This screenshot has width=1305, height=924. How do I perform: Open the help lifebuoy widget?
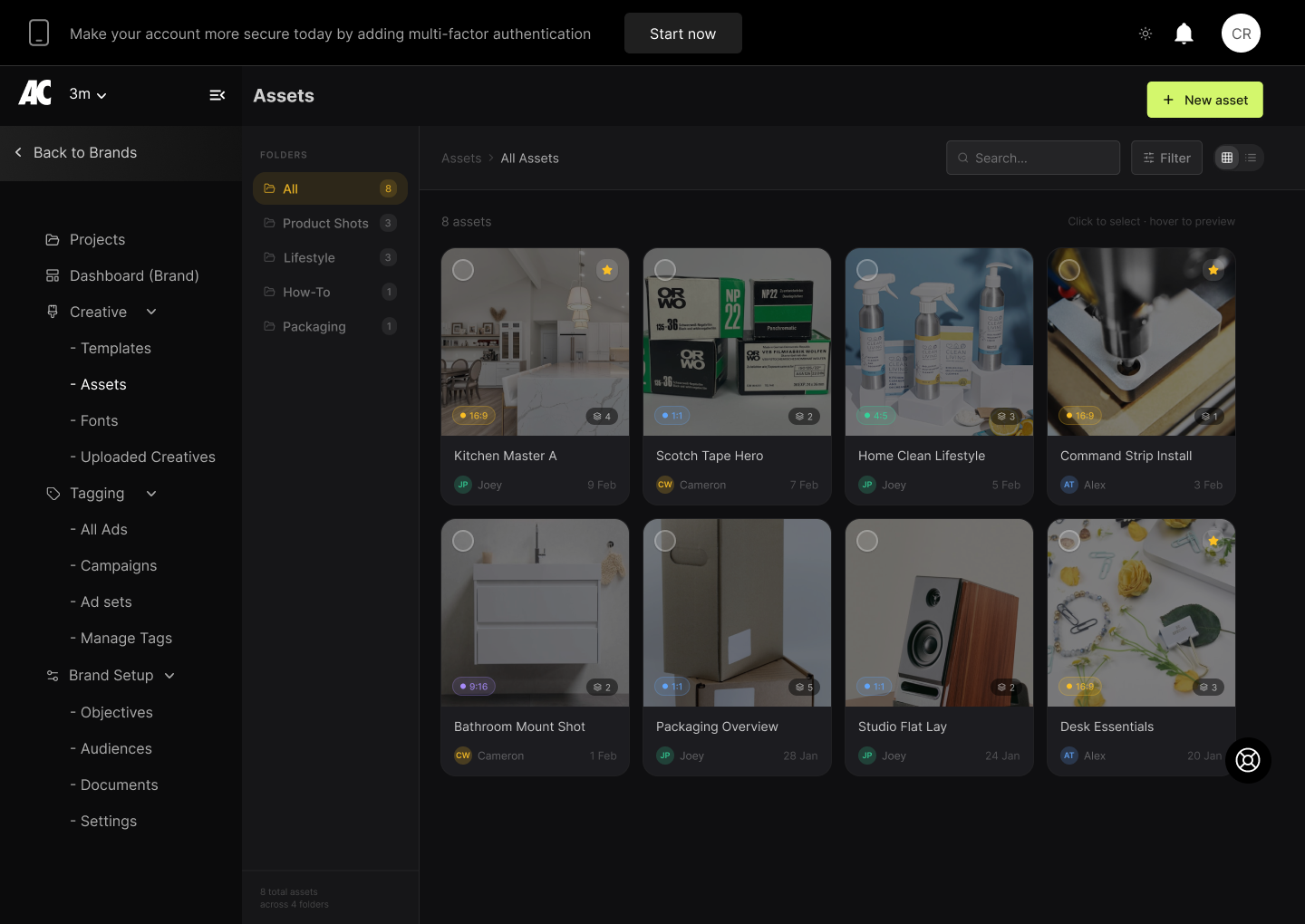(x=1248, y=760)
